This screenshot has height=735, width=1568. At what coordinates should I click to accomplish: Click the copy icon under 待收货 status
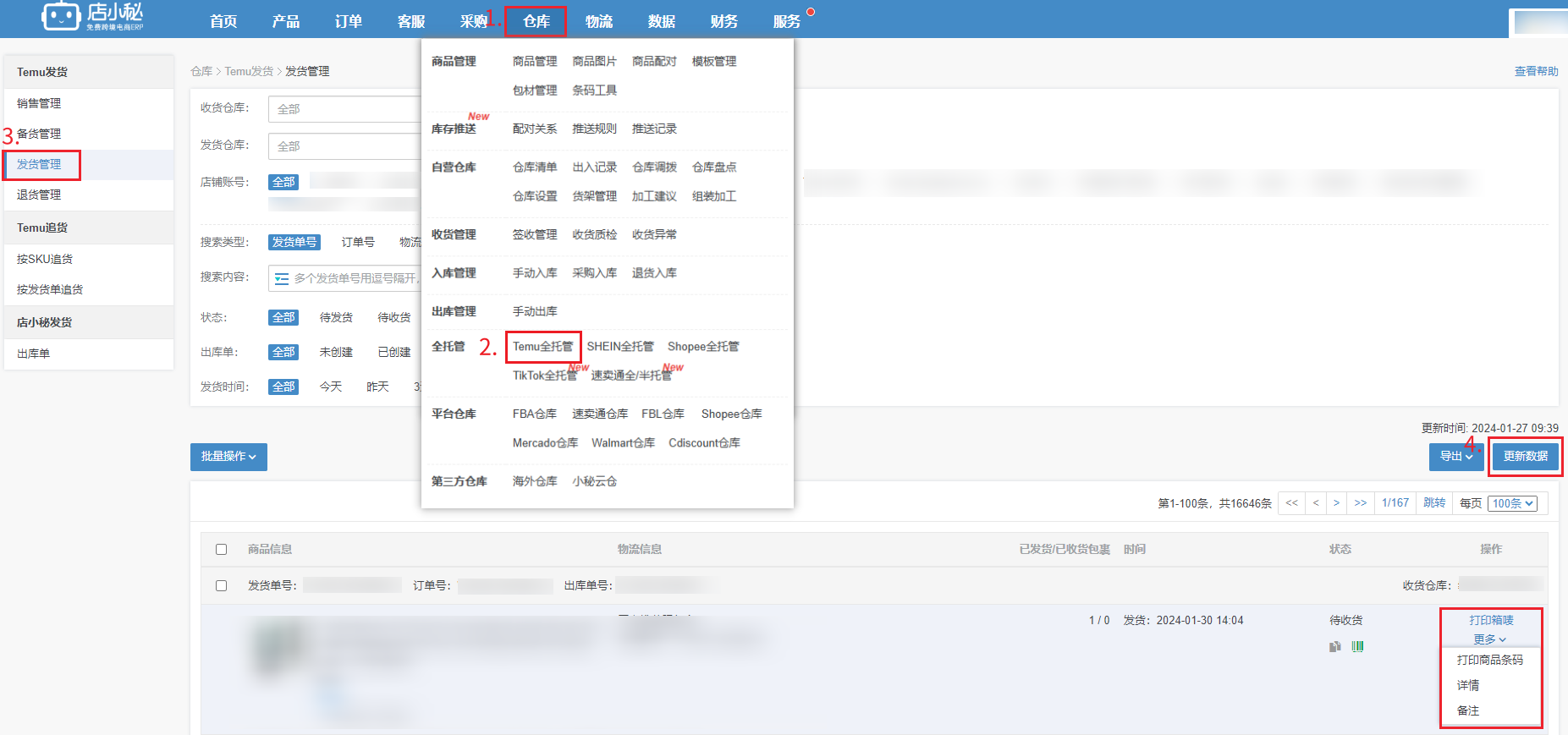(1335, 646)
